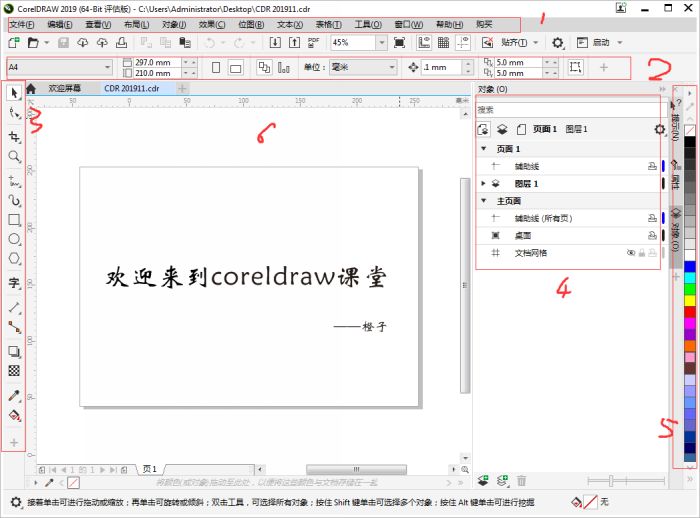
Task: Toggle visibility eye for 文档网格
Action: (x=630, y=254)
